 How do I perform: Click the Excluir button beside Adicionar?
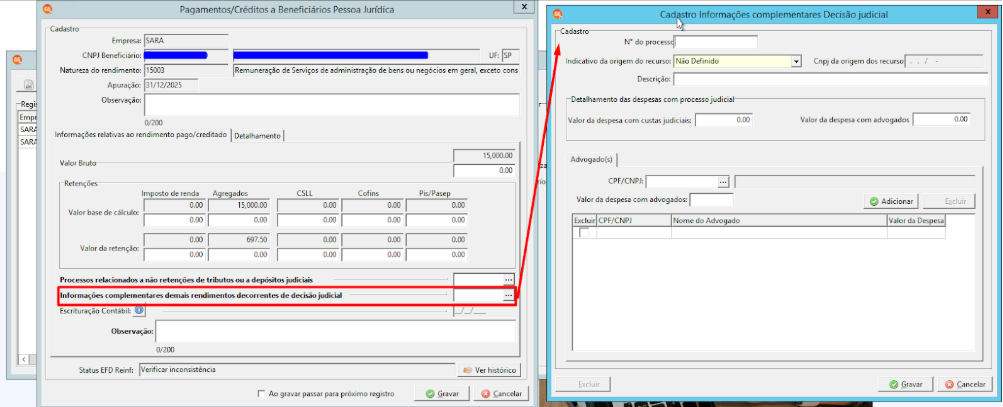pos(949,201)
